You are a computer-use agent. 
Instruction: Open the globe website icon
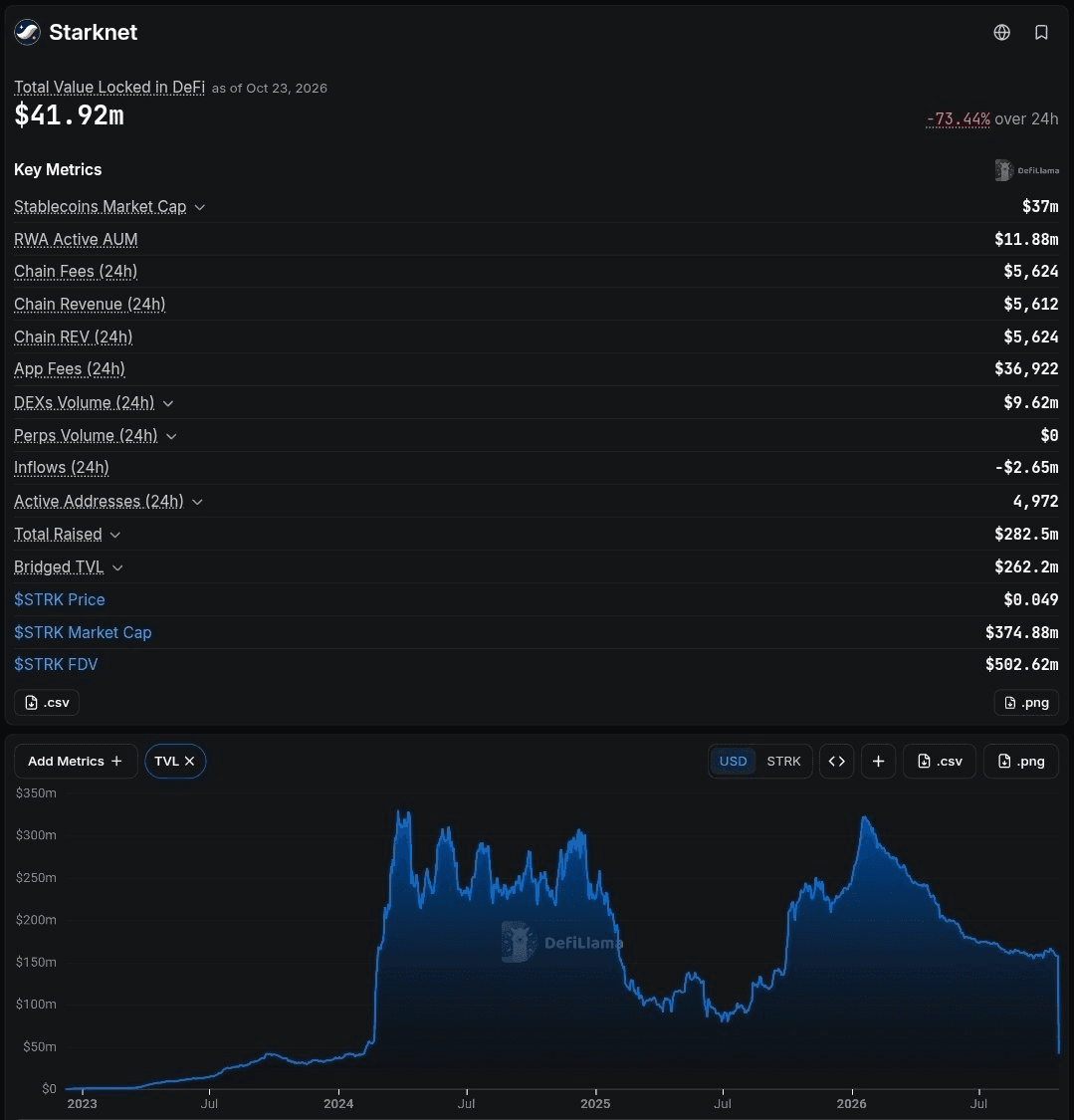[1002, 32]
